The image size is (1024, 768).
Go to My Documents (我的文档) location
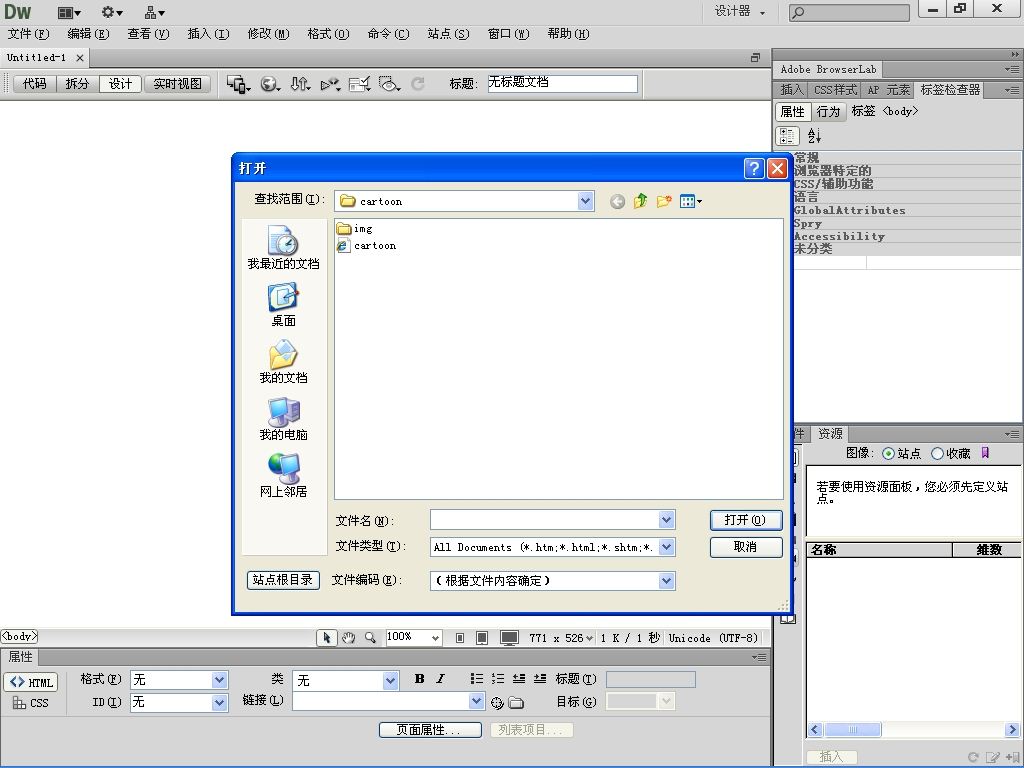click(x=283, y=361)
